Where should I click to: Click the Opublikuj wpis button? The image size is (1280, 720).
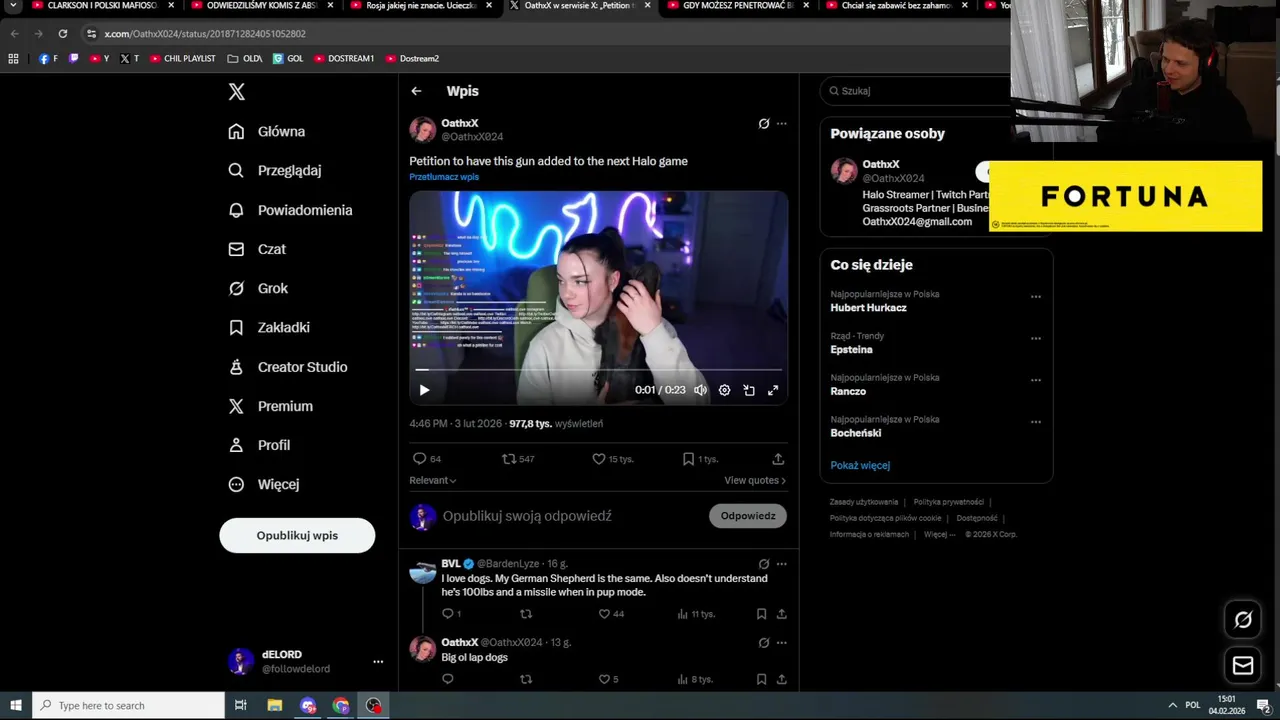coord(297,535)
